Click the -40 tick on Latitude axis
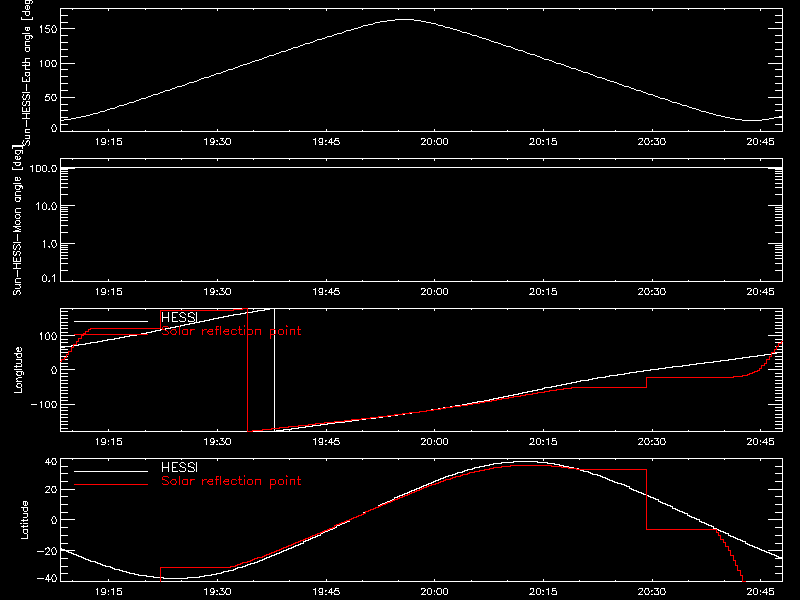800x600 pixels. pyautogui.click(x=47, y=578)
